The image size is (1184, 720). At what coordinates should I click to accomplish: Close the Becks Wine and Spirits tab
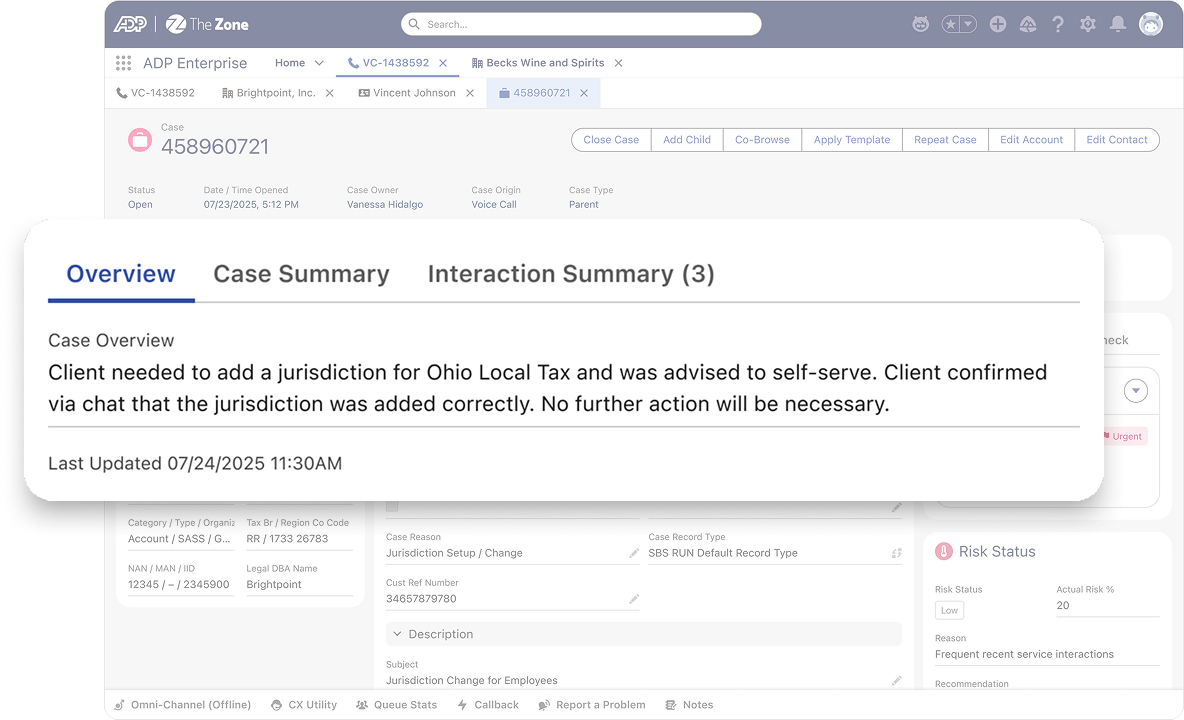coord(618,63)
